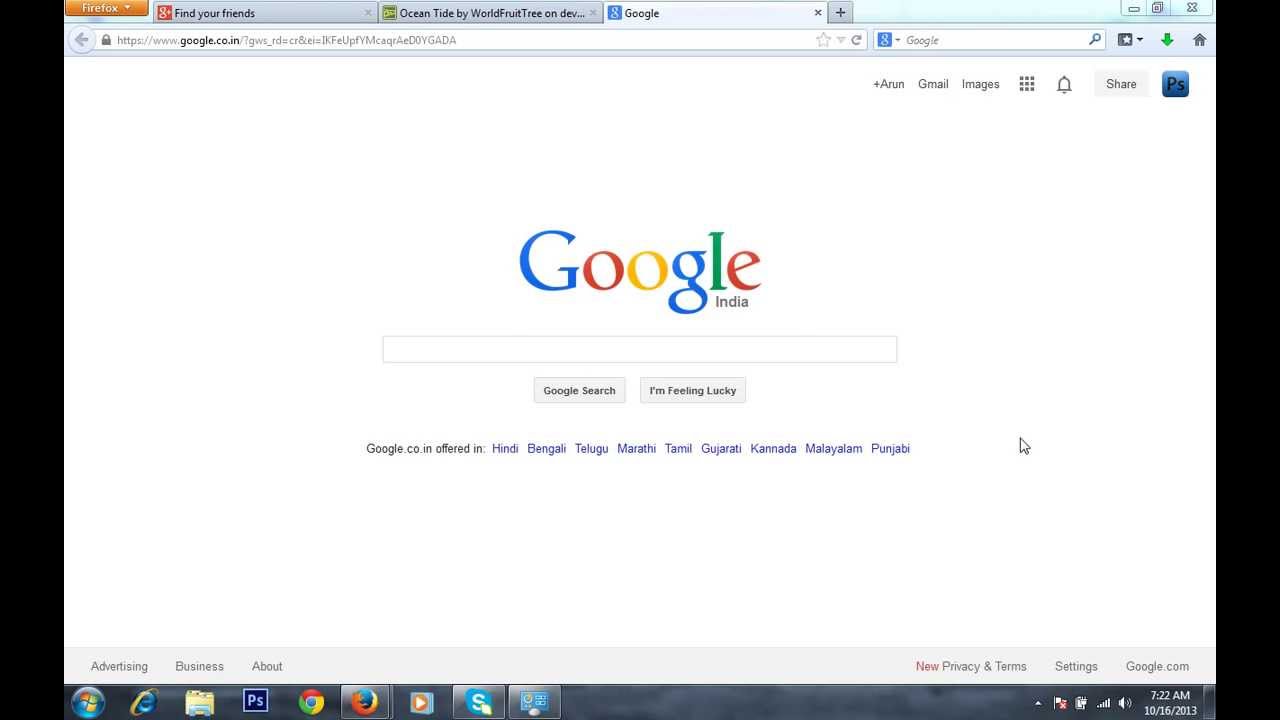Switch to Ocean Tide by WorldFruitTree tab

(491, 13)
